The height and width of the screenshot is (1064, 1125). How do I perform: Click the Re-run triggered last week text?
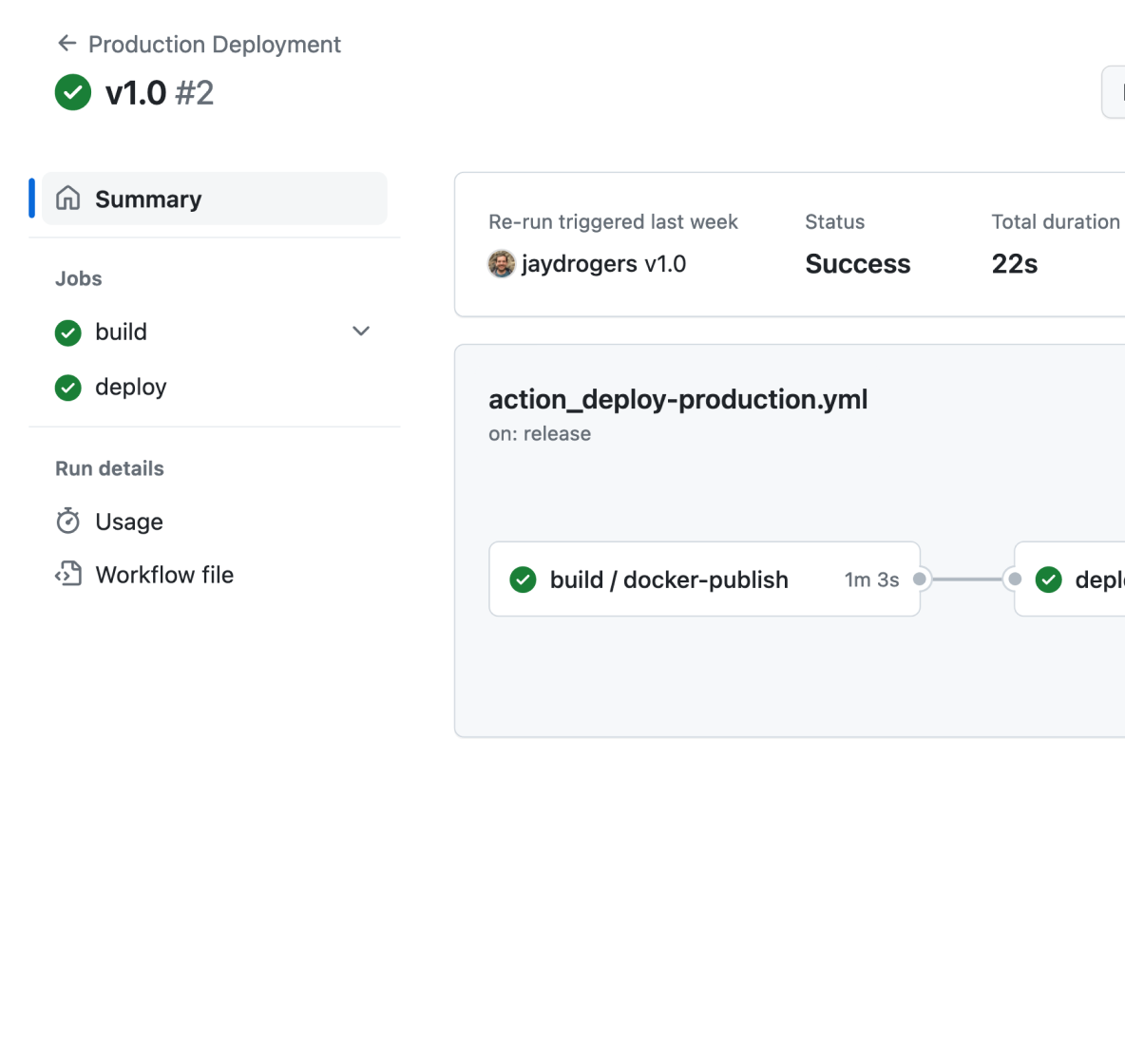coord(613,221)
